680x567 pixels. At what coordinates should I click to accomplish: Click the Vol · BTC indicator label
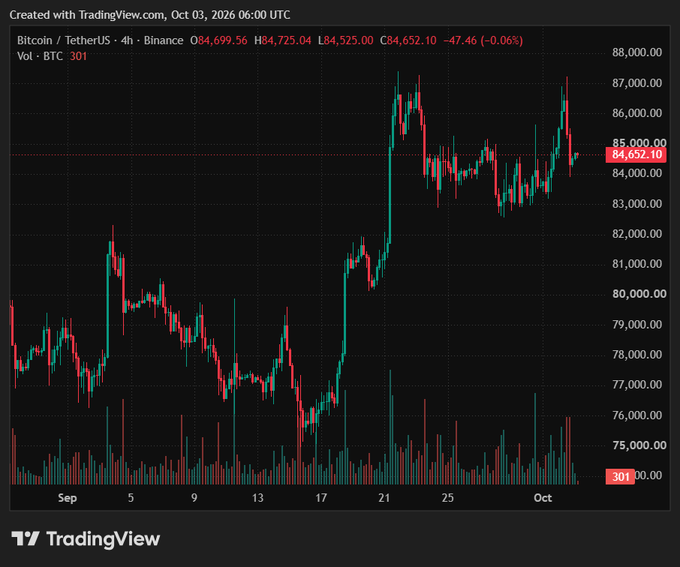click(x=40, y=56)
